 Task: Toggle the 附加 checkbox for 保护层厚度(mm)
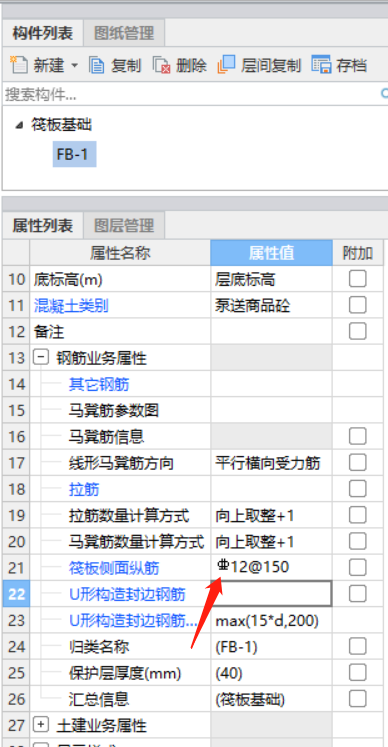pyautogui.click(x=357, y=673)
